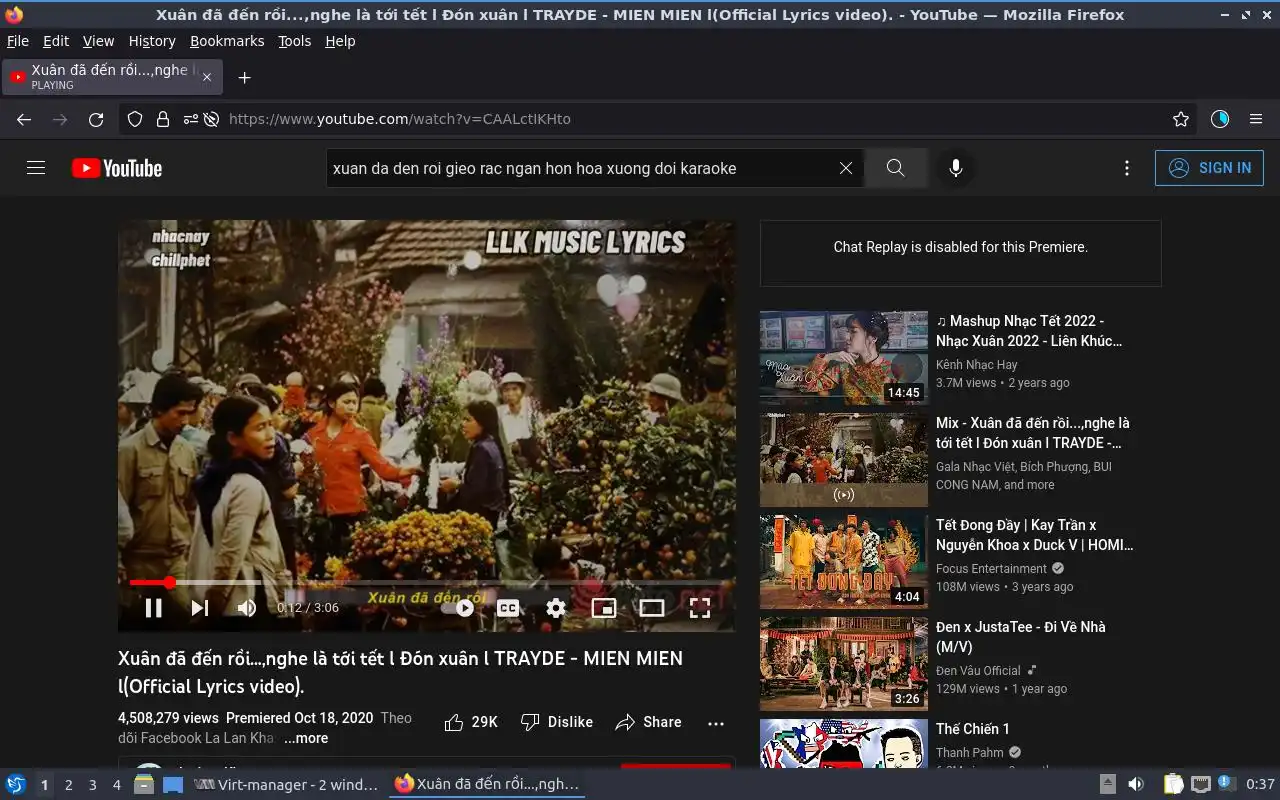Screen dimensions: 1280x800
Task: Open a new Firefox tab
Action: 244,77
